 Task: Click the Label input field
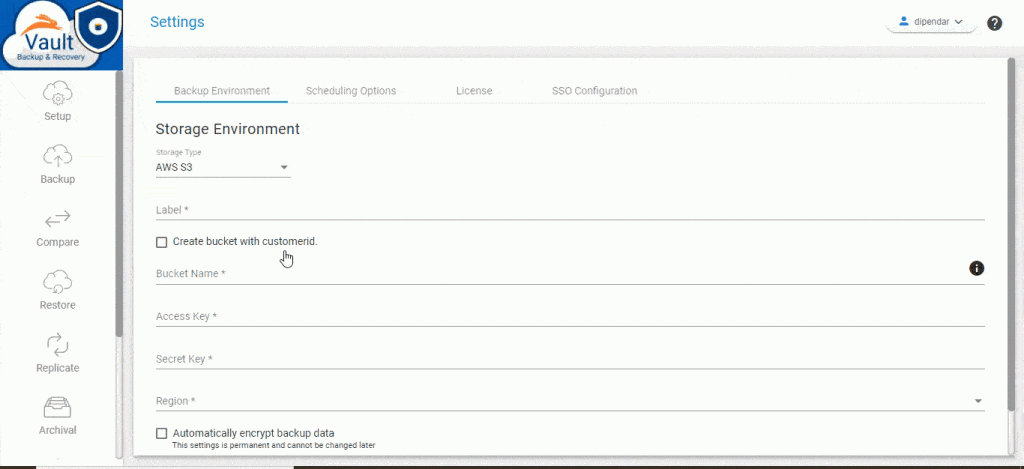tap(569, 210)
